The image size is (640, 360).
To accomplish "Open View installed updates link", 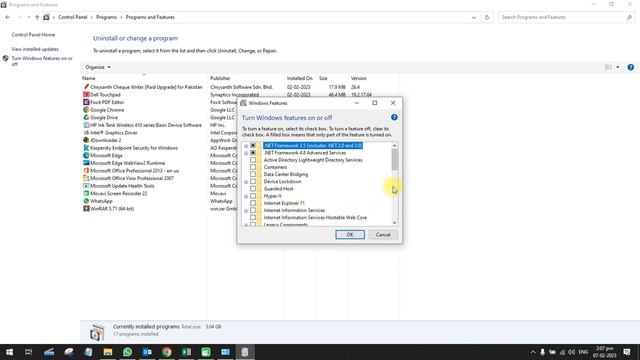I will [35, 49].
